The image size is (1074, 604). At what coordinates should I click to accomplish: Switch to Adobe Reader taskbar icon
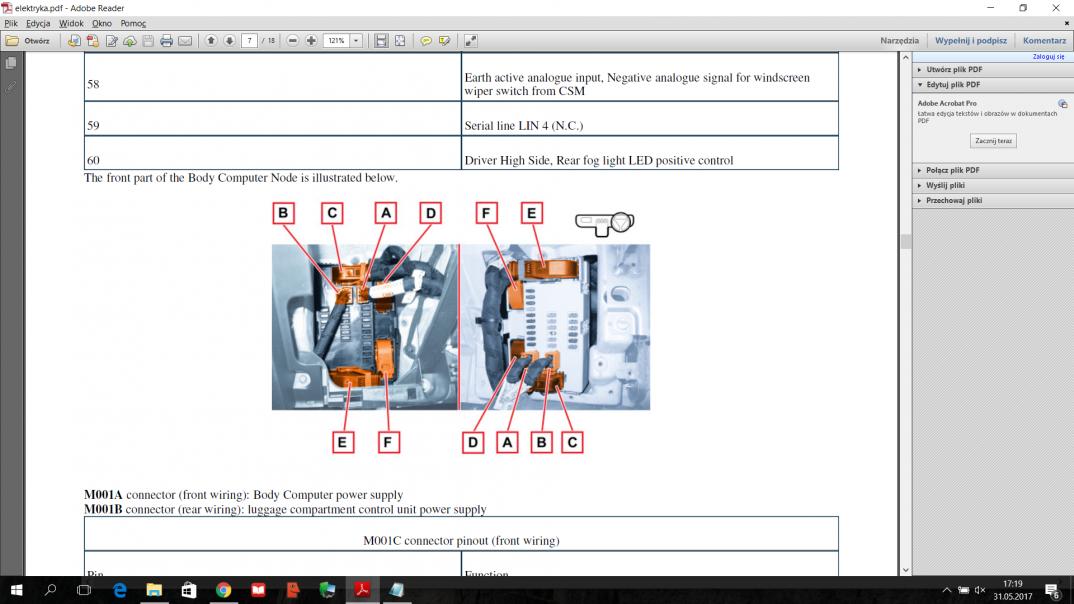pos(362,590)
